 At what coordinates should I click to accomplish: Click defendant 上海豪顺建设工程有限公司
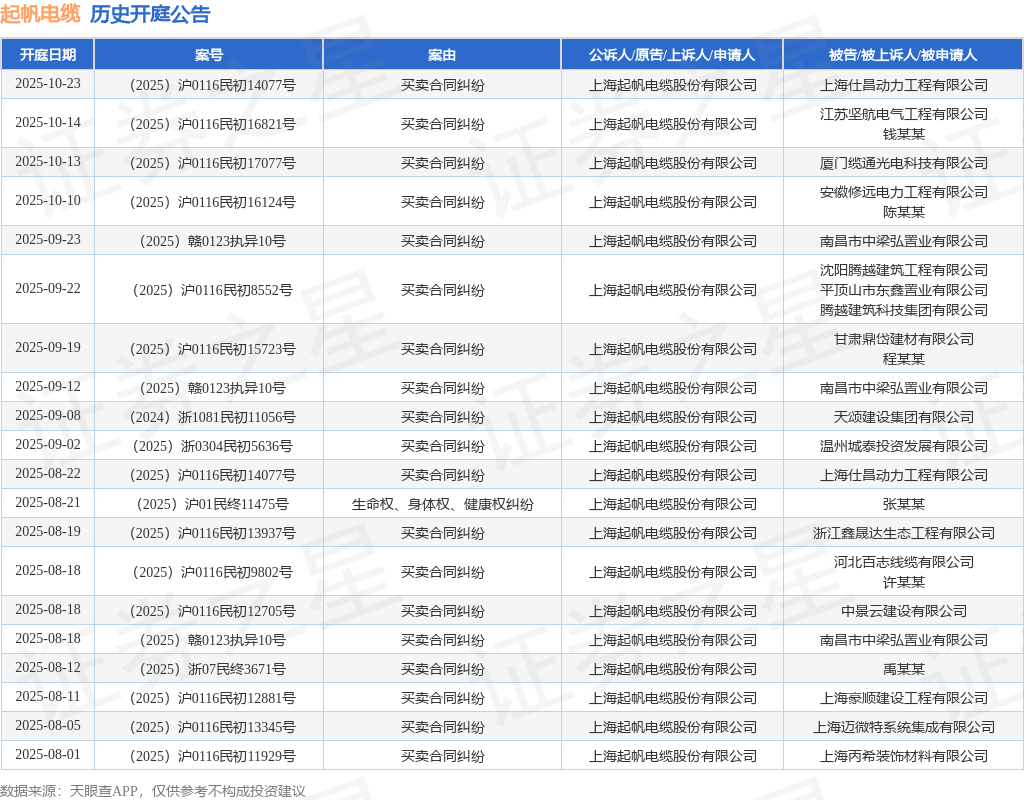click(904, 698)
